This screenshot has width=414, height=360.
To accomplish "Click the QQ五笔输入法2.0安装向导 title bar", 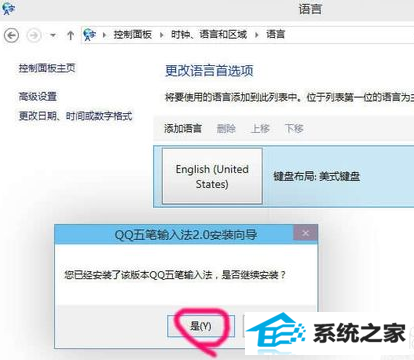I will pos(186,234).
